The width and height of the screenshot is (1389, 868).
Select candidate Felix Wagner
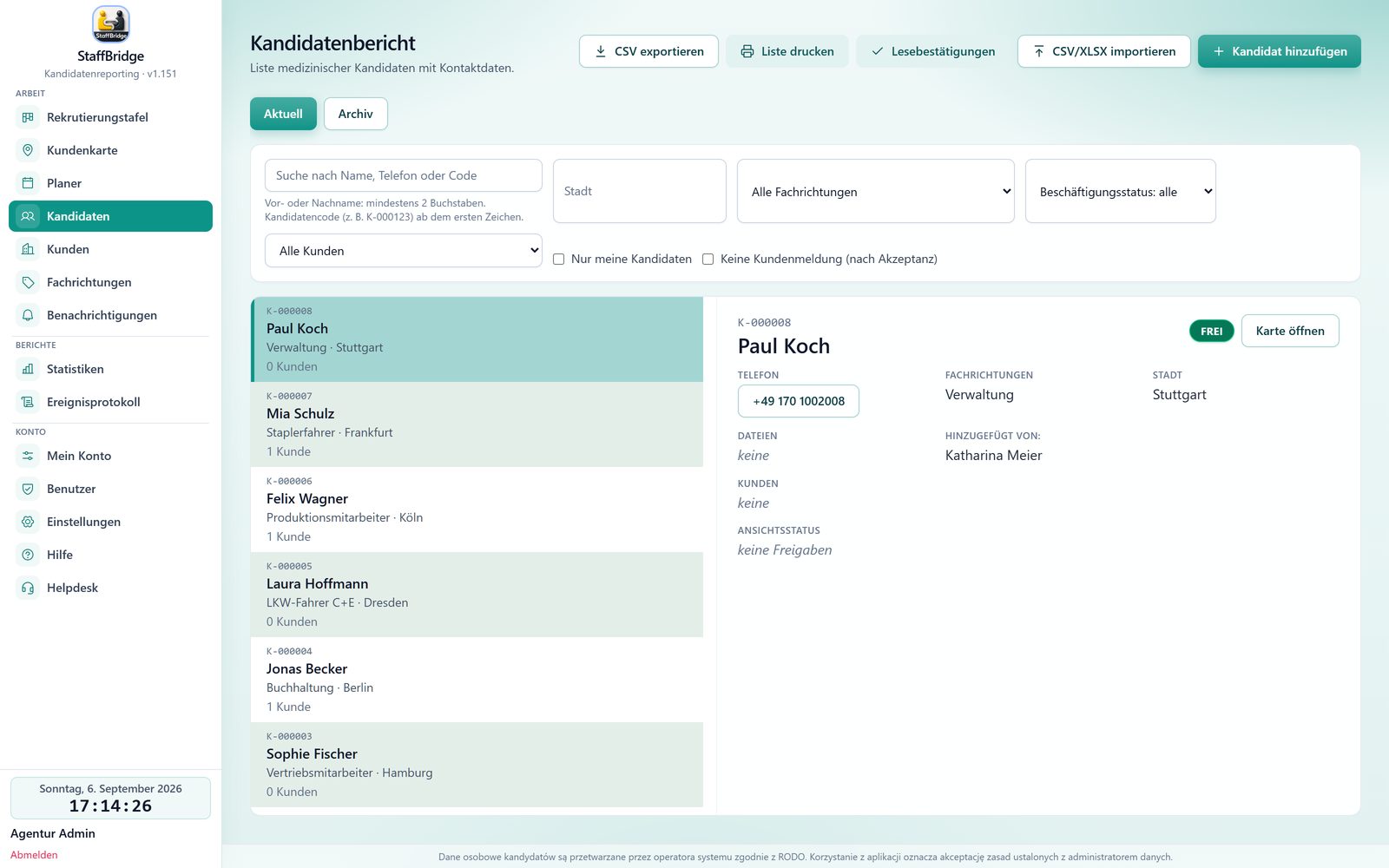[477, 510]
